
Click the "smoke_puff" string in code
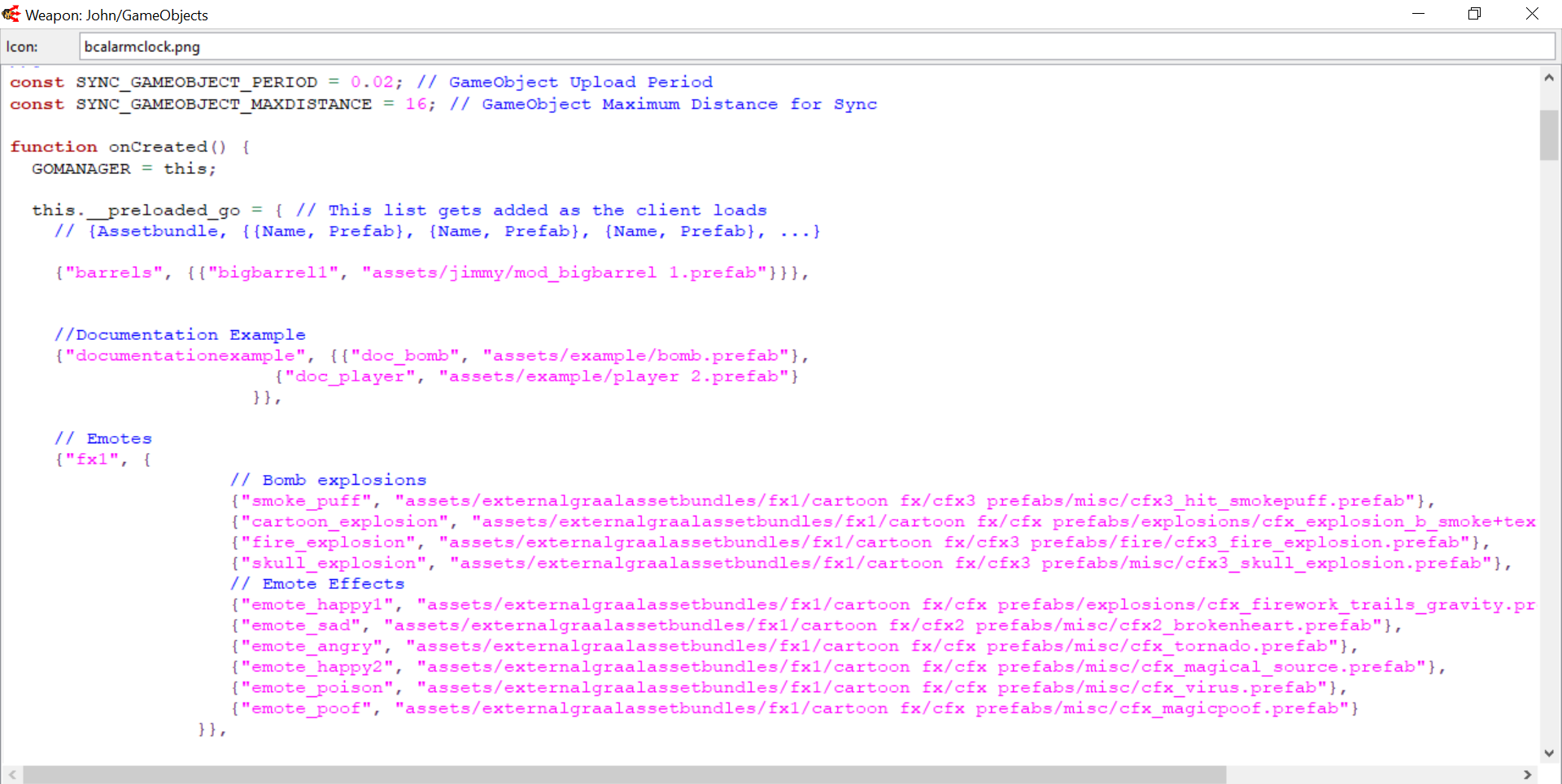click(x=306, y=501)
